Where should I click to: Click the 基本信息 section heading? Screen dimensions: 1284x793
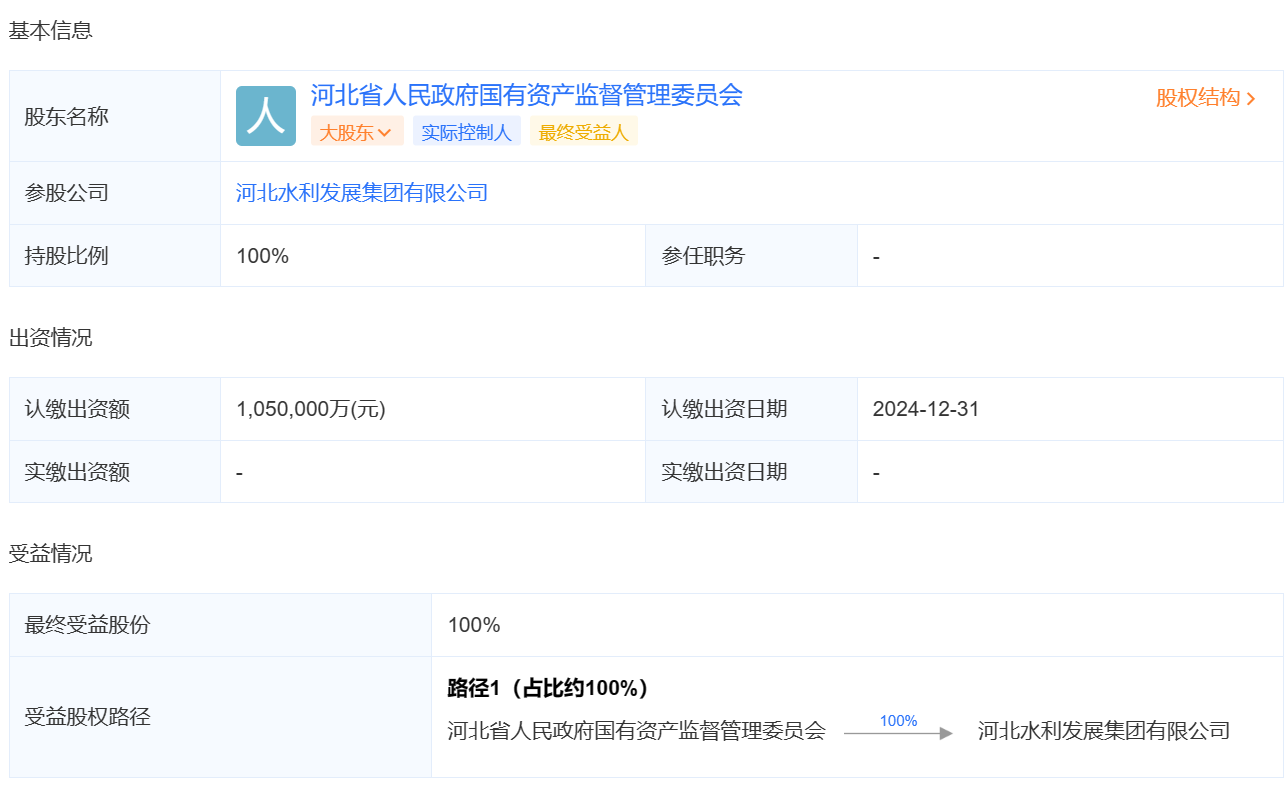pos(51,31)
